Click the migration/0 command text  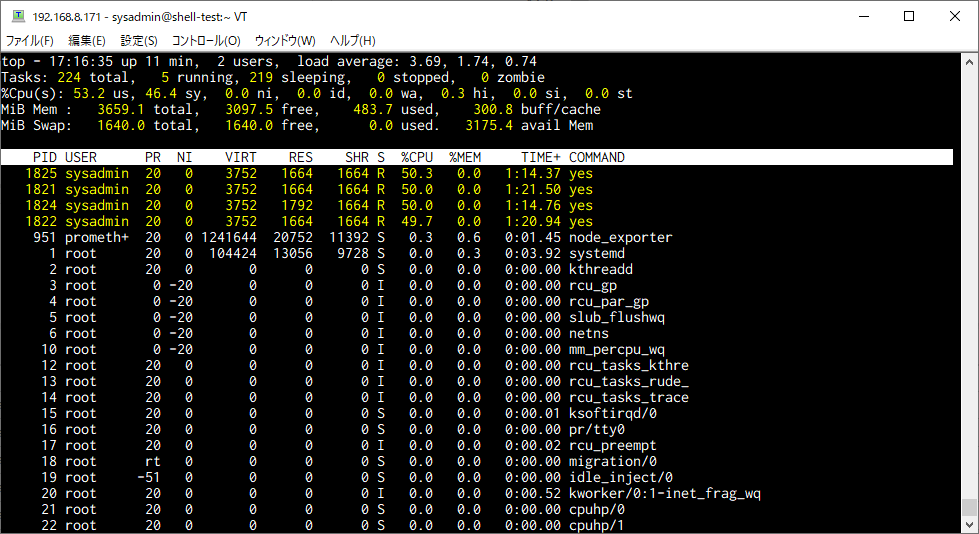[613, 462]
